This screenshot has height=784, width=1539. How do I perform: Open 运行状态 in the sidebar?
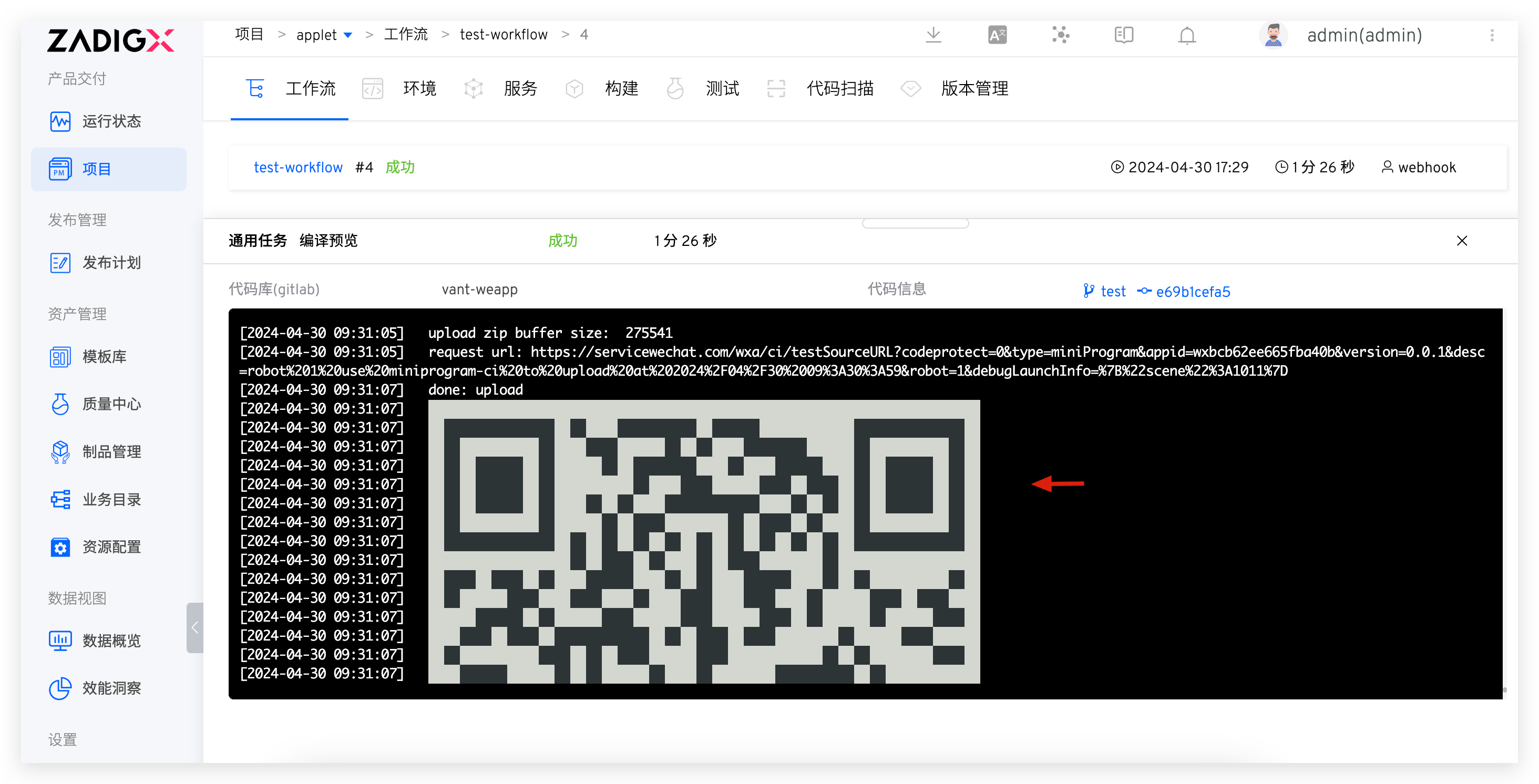109,121
